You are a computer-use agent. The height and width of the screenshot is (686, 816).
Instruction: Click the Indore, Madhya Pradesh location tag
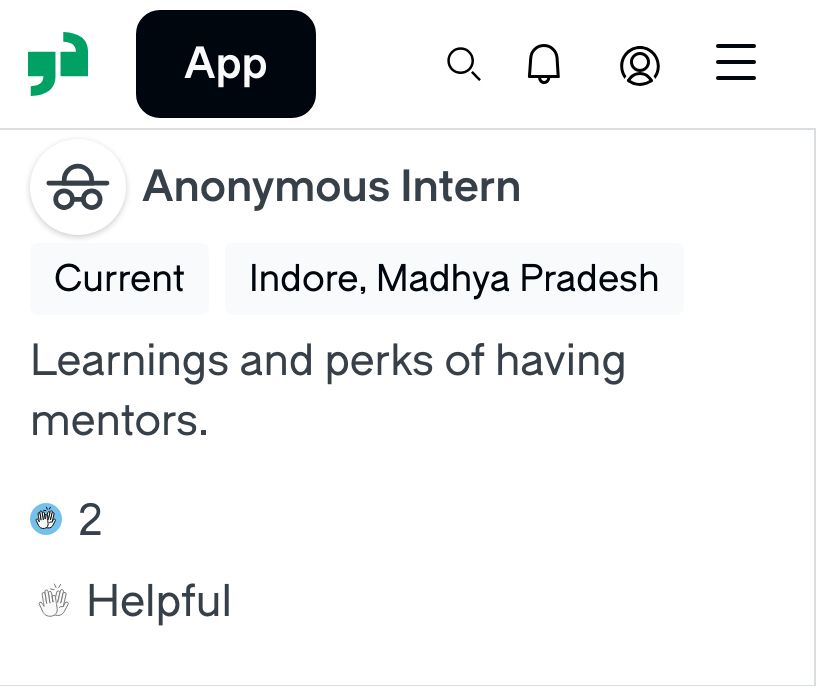454,278
